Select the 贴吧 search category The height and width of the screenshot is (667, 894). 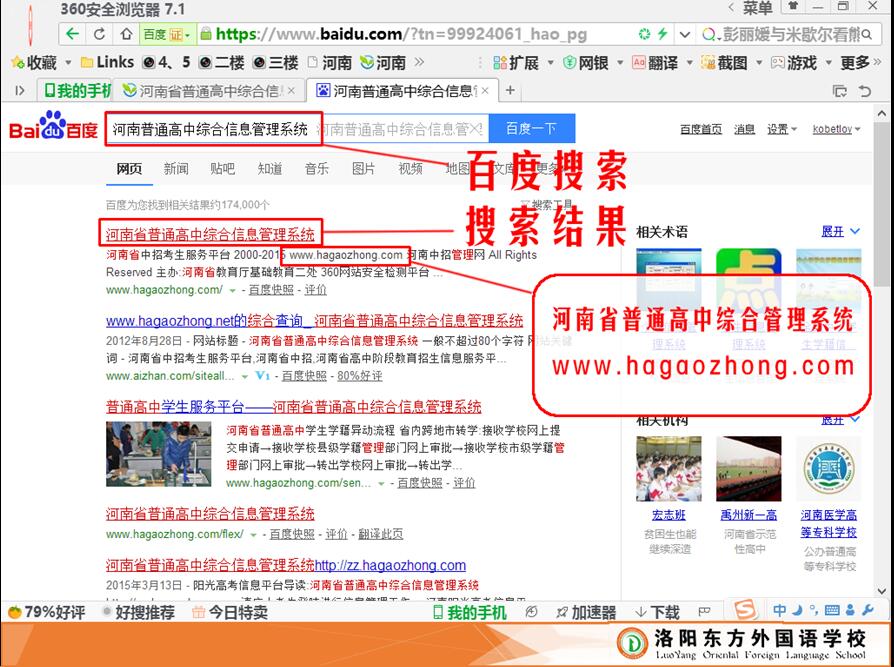click(222, 168)
